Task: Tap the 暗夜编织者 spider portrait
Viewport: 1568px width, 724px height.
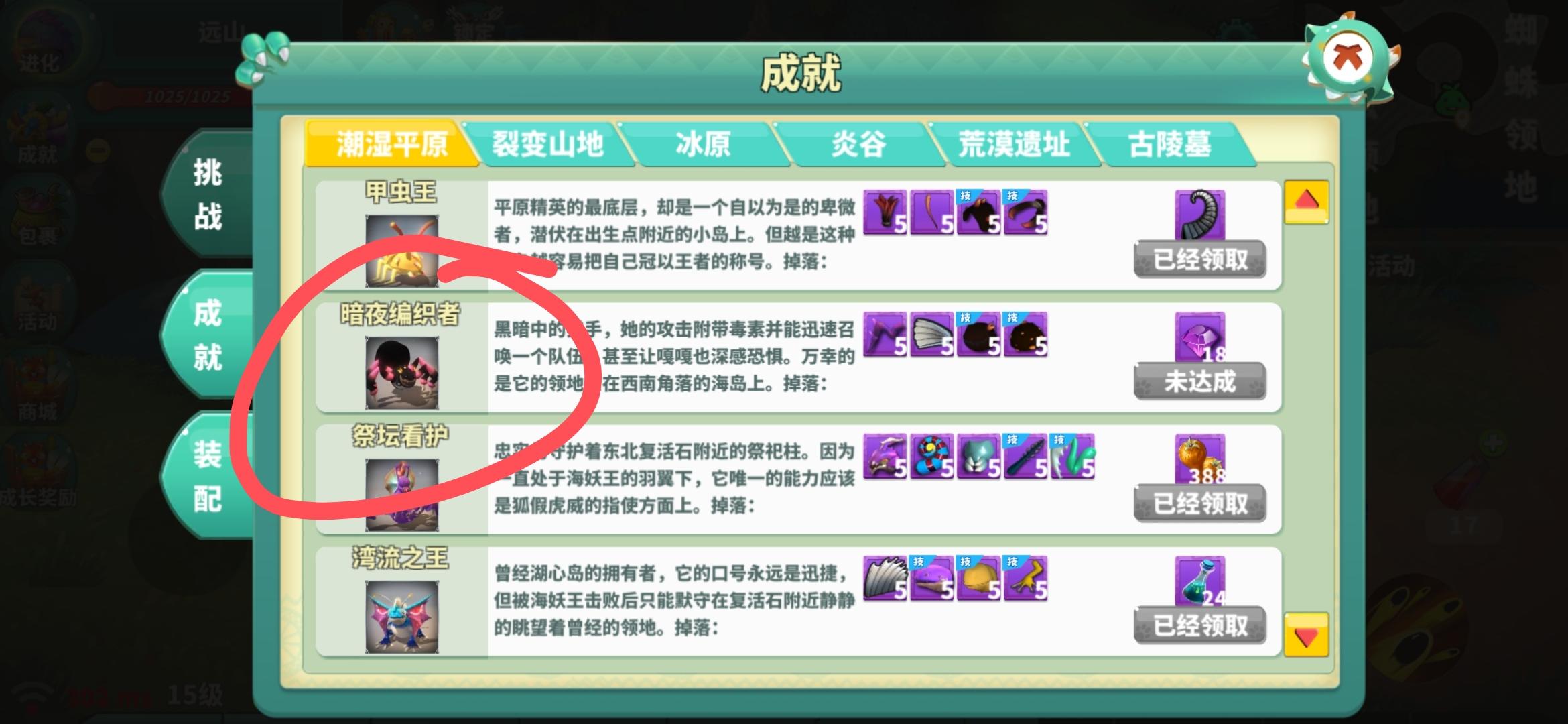Action: pyautogui.click(x=401, y=373)
